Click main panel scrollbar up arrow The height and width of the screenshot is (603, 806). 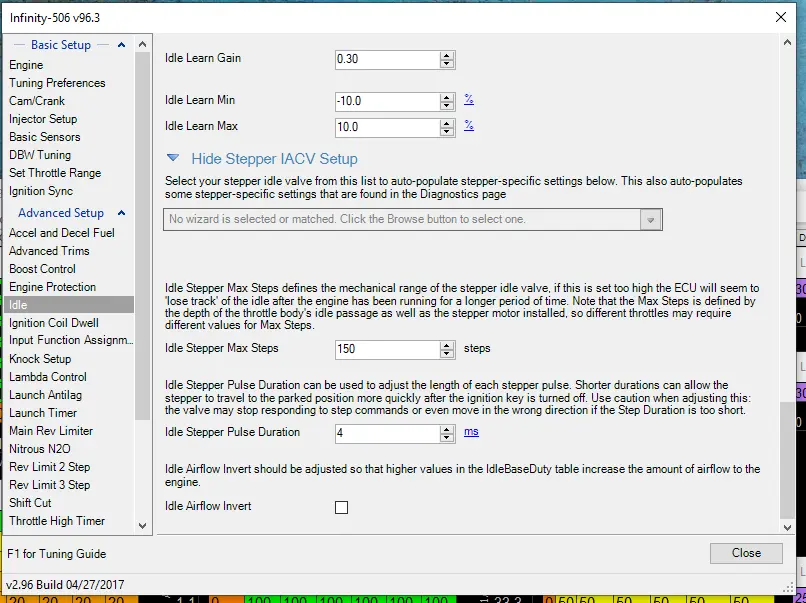pos(787,43)
